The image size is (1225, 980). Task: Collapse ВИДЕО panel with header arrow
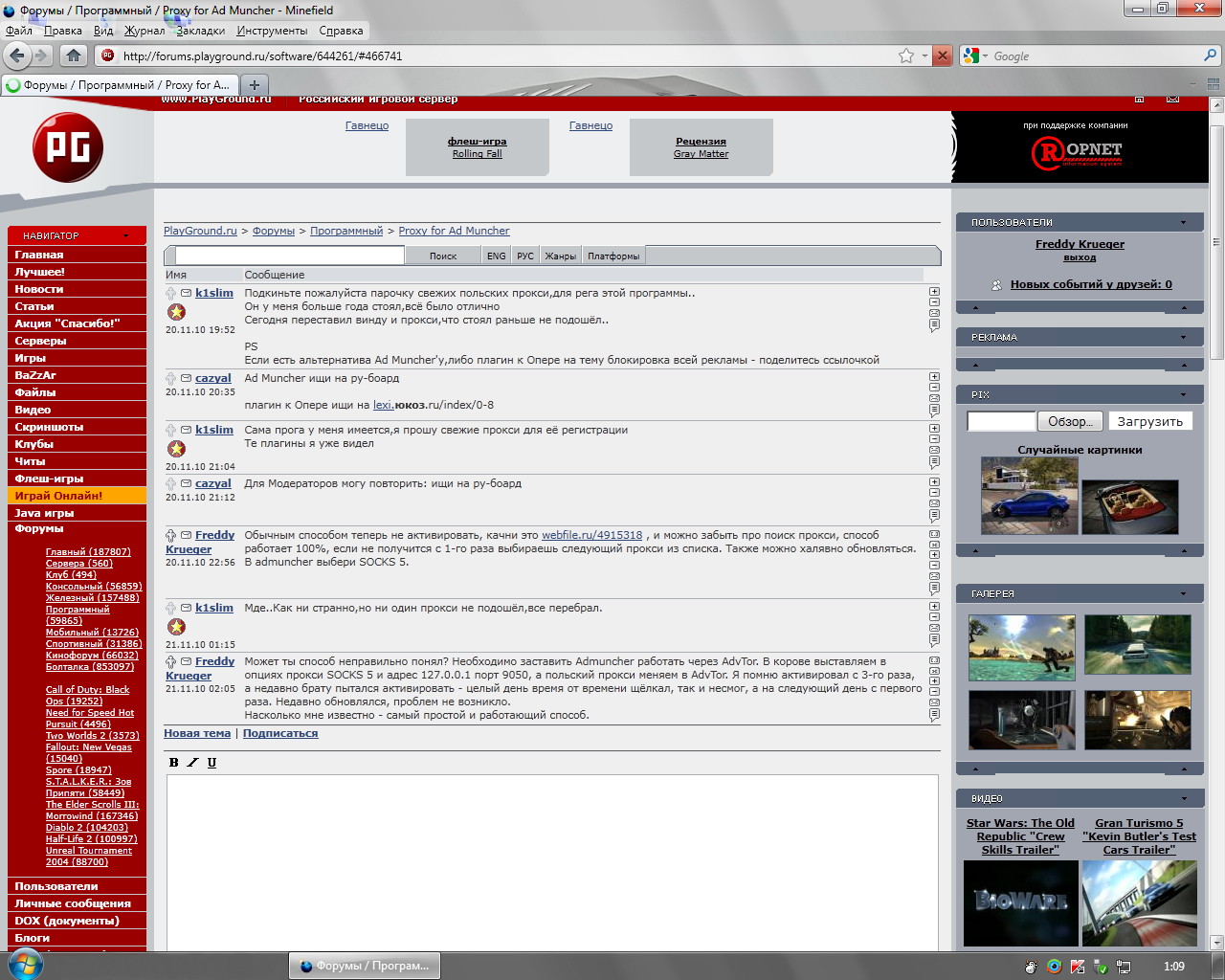[x=1183, y=798]
